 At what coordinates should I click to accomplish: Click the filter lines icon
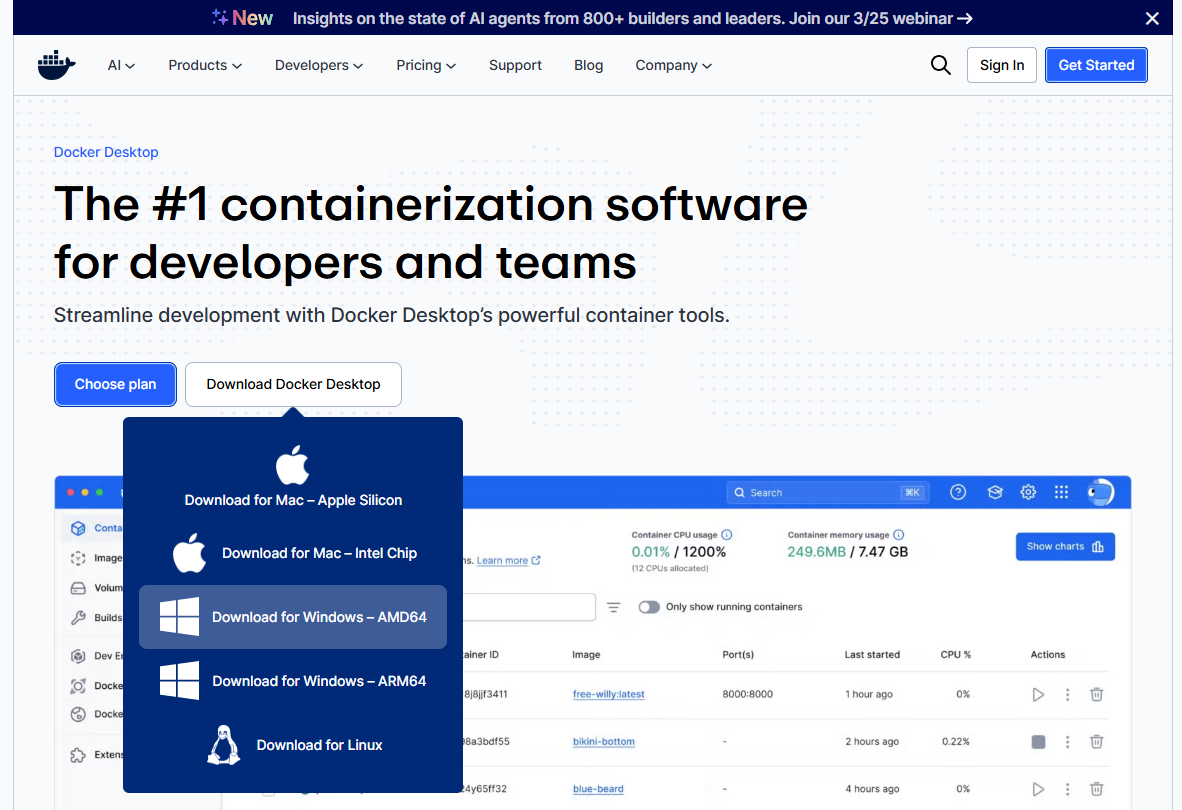click(x=614, y=607)
